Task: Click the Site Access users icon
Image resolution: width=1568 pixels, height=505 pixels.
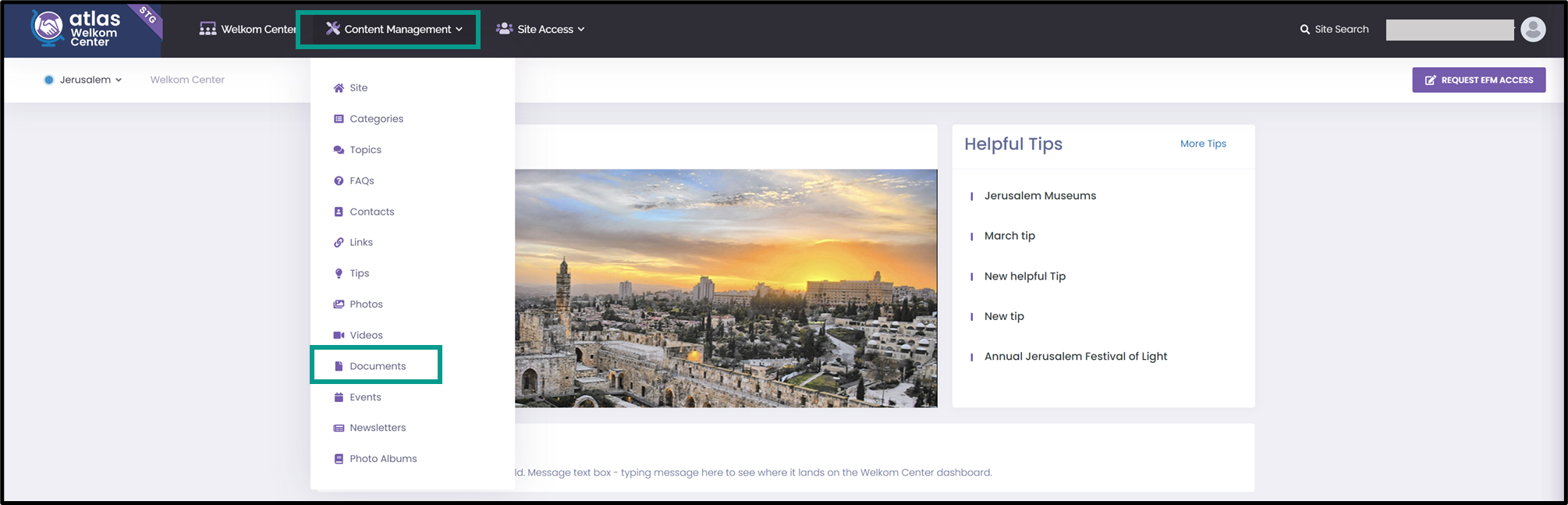Action: click(x=505, y=29)
